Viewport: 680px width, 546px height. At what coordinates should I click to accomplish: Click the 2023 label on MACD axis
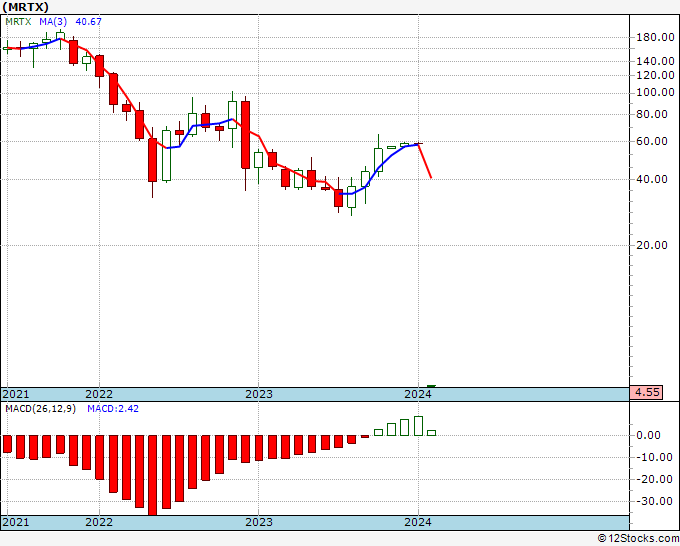click(259, 522)
